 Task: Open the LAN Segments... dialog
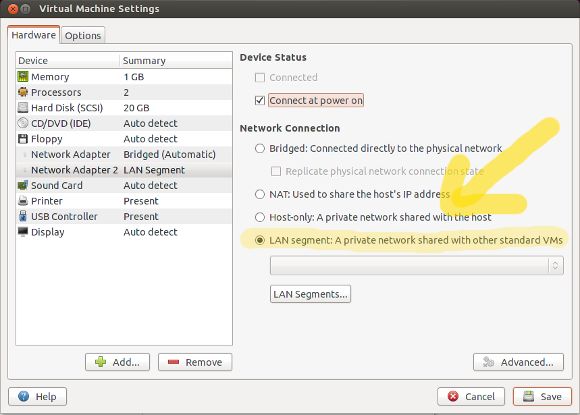point(310,294)
